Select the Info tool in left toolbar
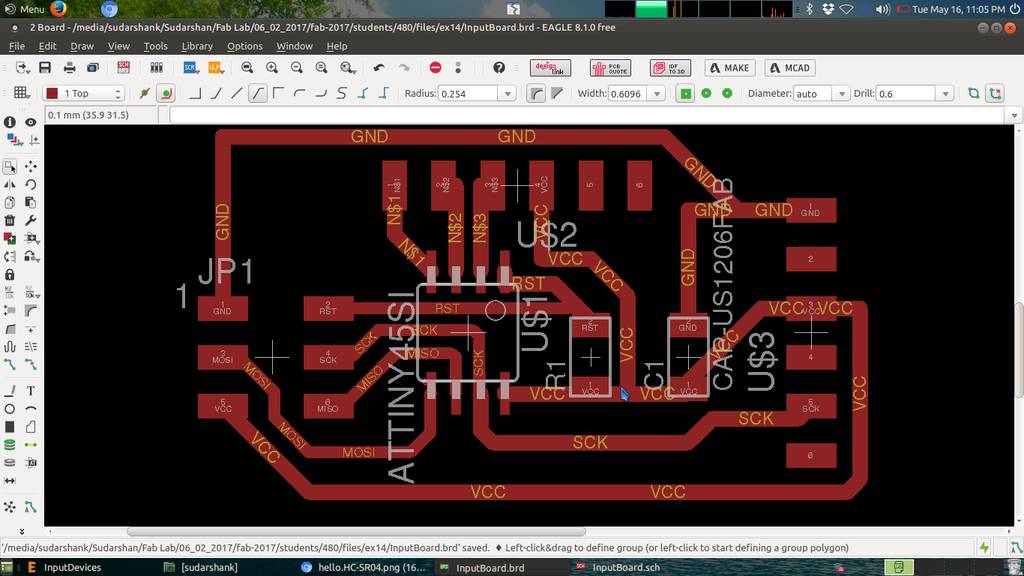 click(x=10, y=122)
